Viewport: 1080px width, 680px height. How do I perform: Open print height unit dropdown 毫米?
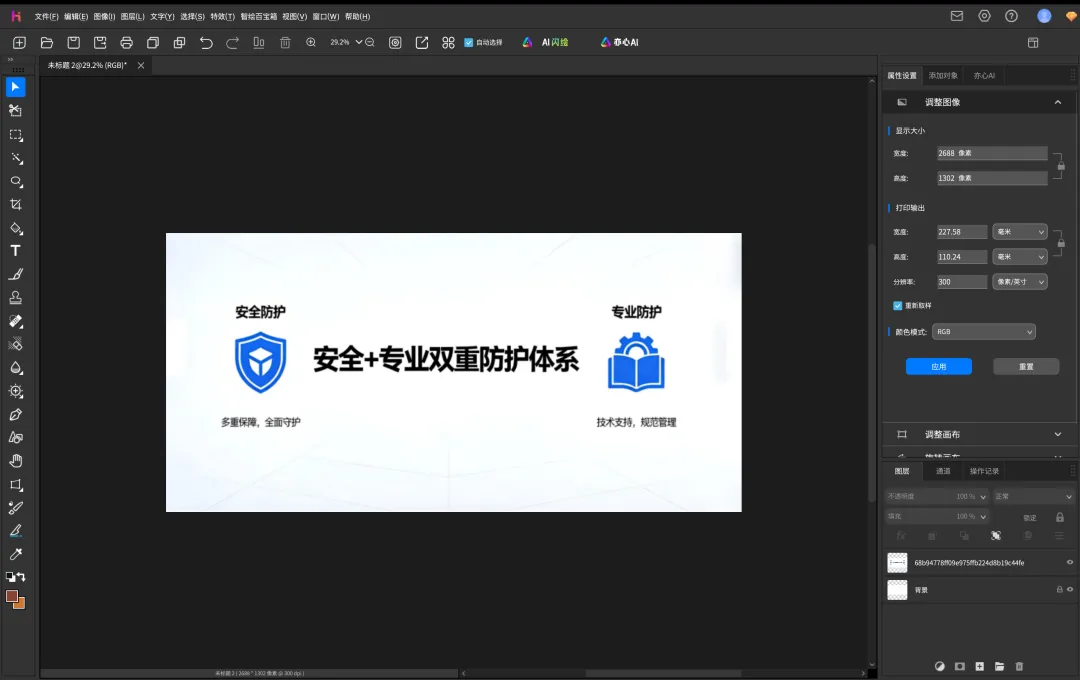pyautogui.click(x=1020, y=257)
